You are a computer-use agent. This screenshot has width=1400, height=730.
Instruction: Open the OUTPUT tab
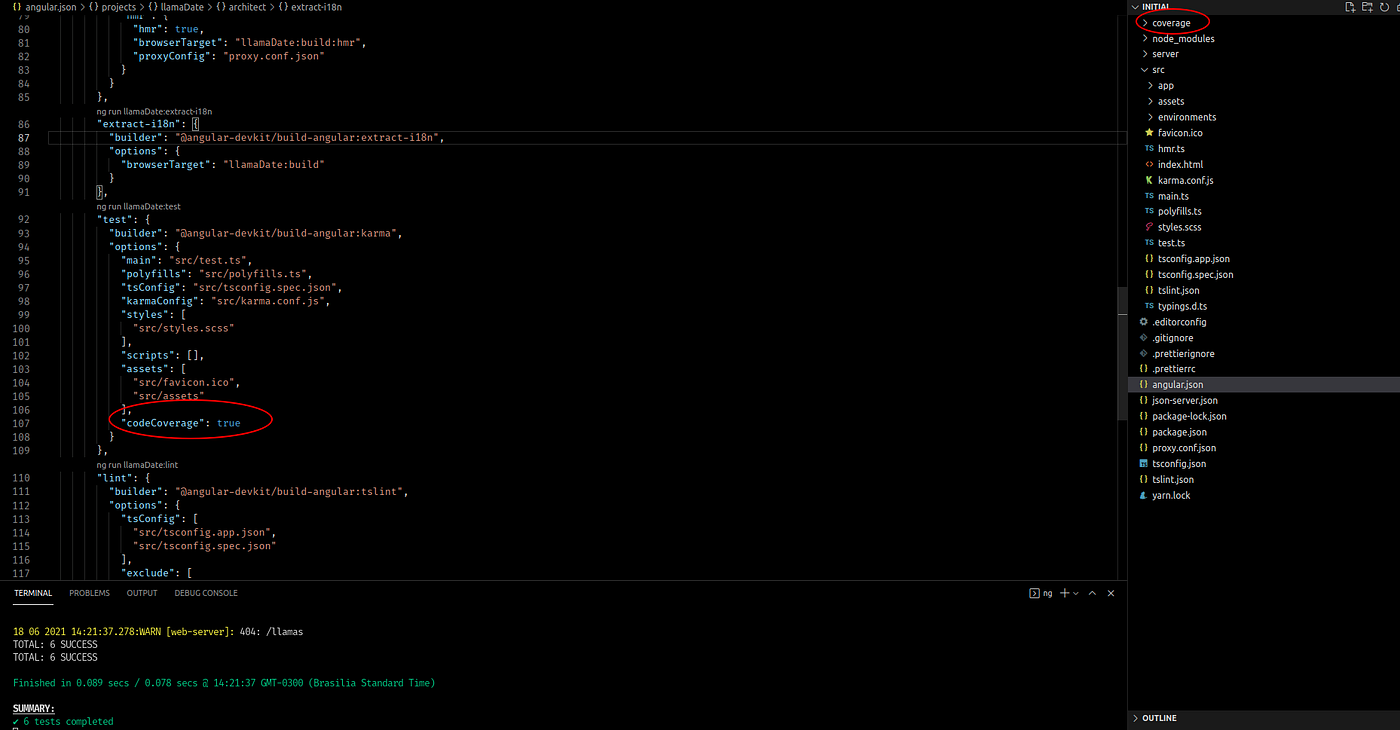(x=141, y=592)
